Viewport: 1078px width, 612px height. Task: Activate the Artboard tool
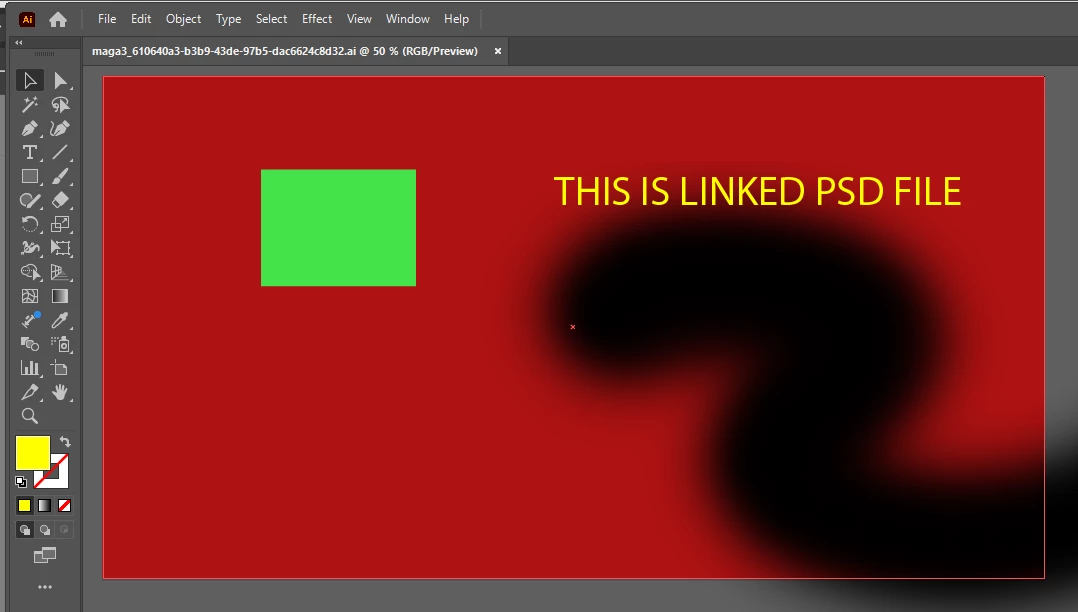[x=60, y=368]
